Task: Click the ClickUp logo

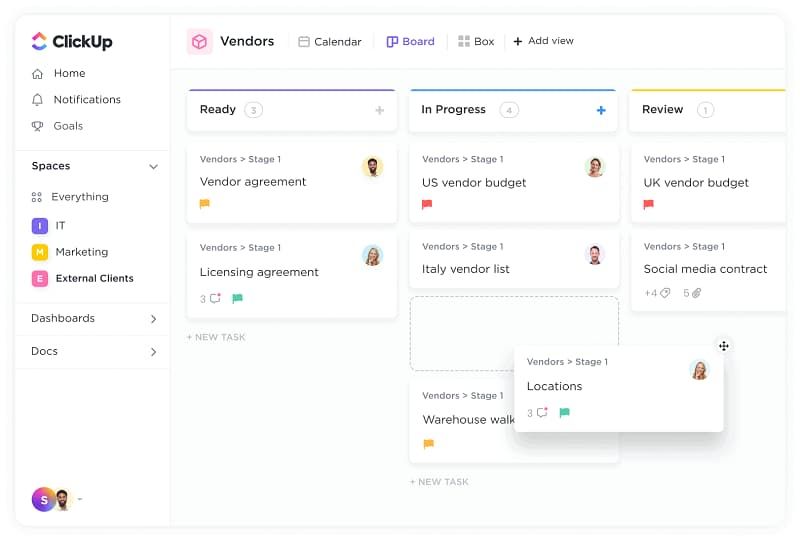Action: click(x=71, y=42)
